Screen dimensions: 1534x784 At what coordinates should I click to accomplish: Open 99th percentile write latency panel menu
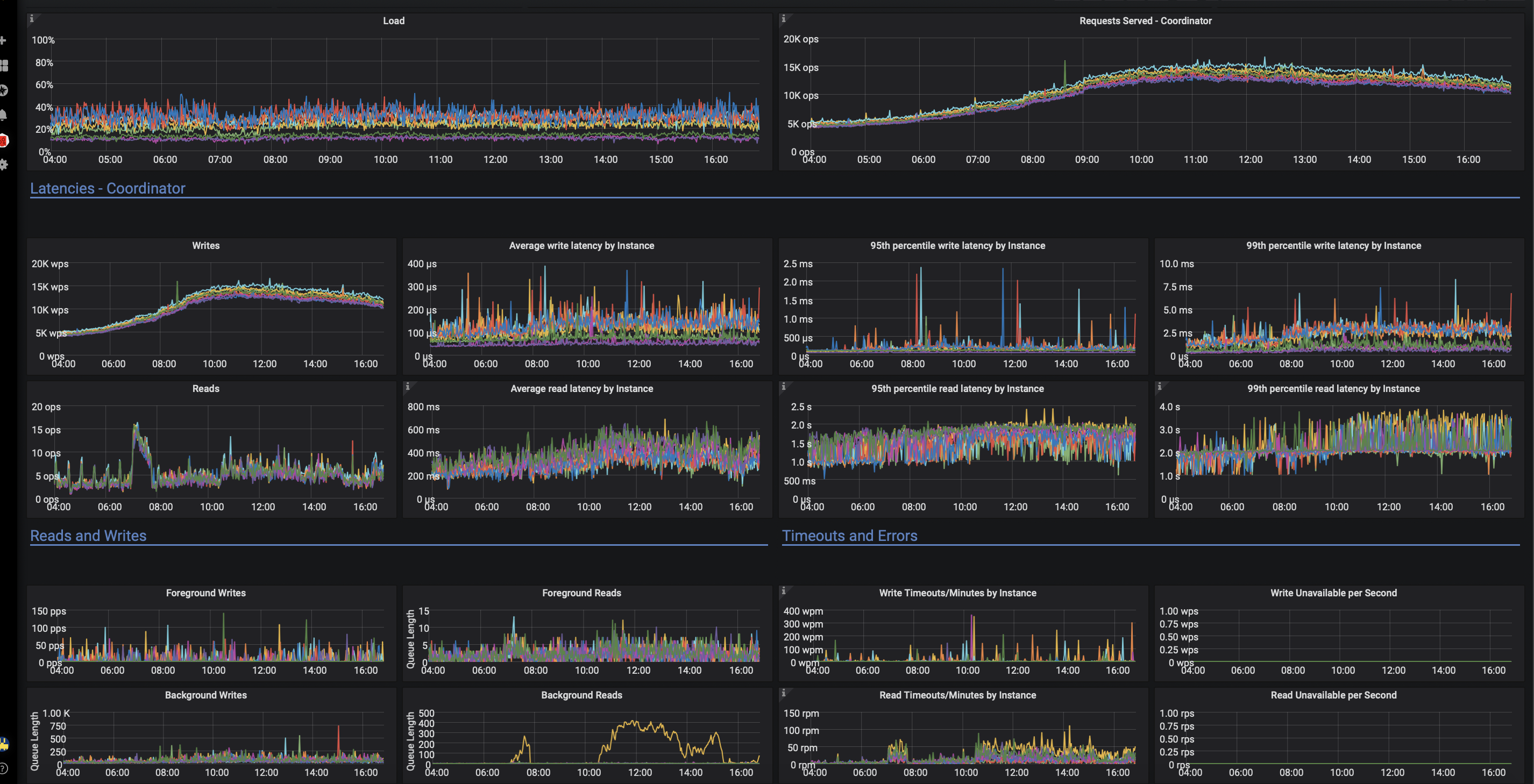(1333, 246)
